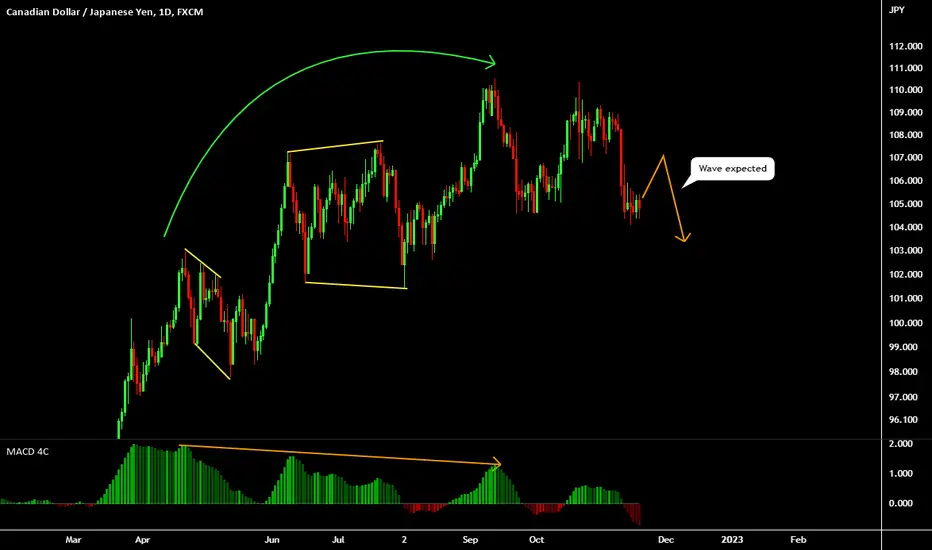Screen dimensions: 932x550
Task: Click the 108.000 price level
Action: point(905,135)
